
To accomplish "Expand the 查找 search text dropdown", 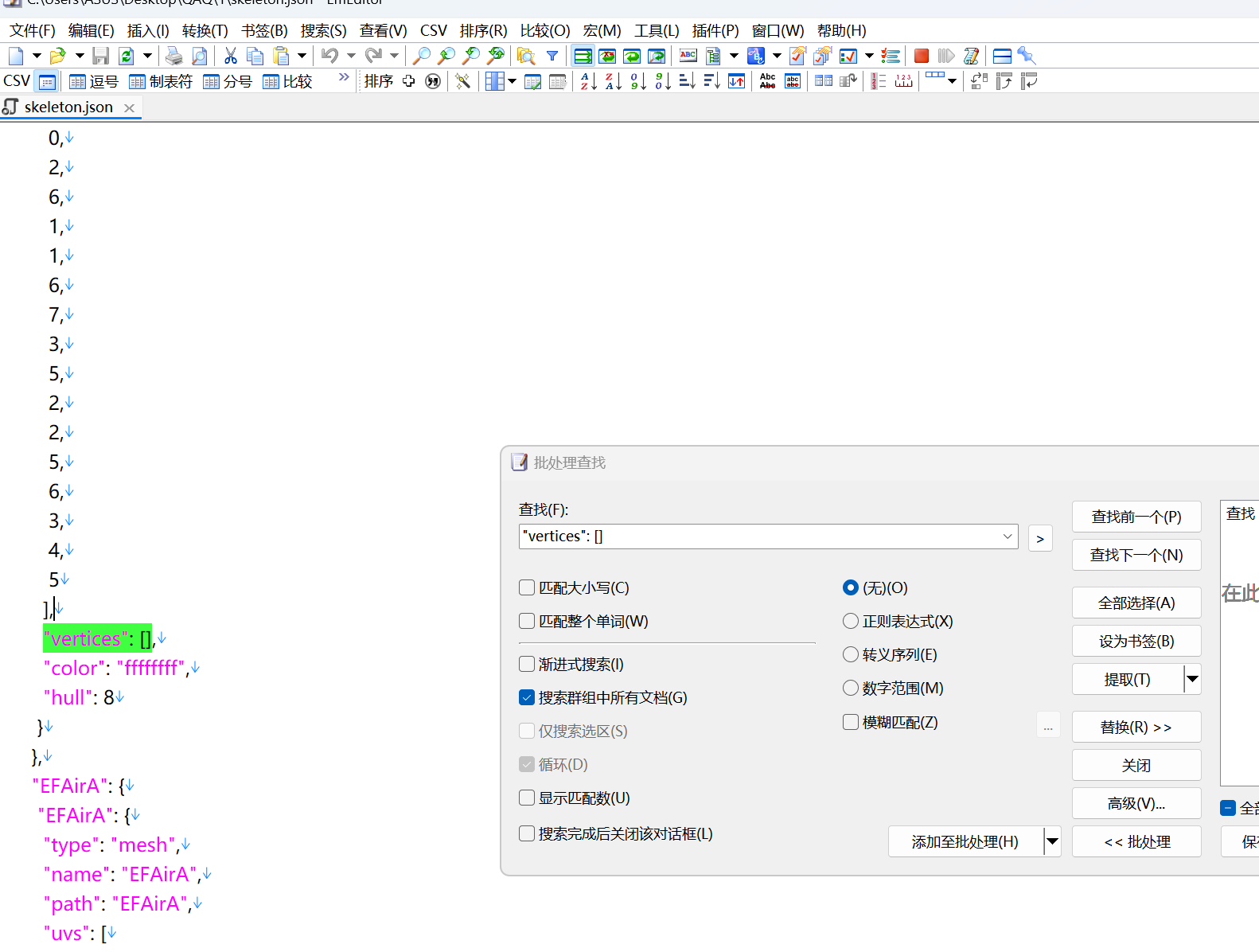I will [x=1007, y=536].
